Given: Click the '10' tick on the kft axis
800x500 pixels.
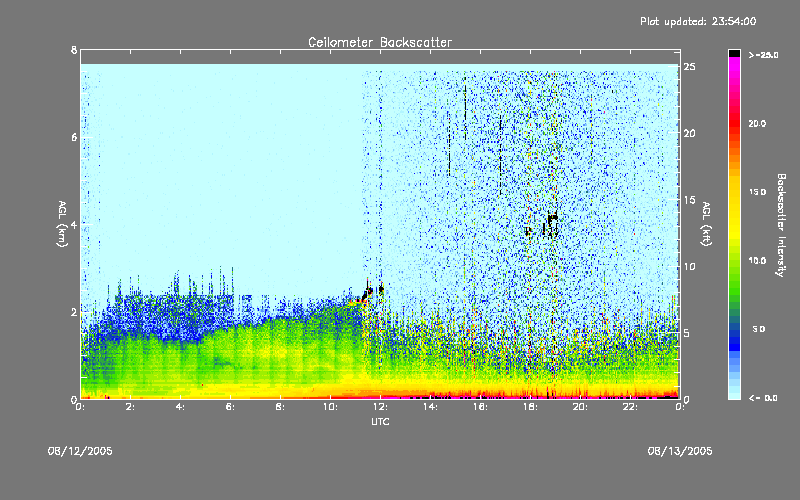Looking at the screenshot, I should 690,267.
